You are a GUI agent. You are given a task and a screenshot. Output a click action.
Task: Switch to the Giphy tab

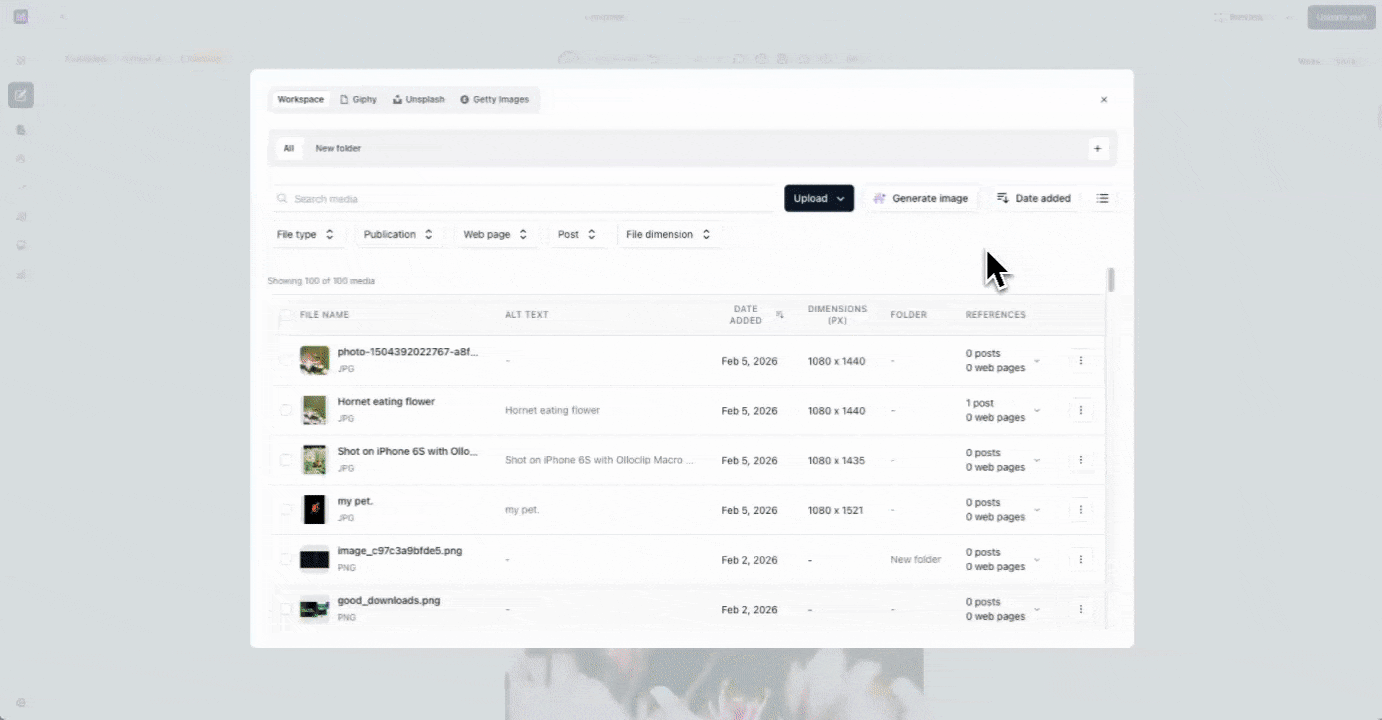pyautogui.click(x=358, y=99)
